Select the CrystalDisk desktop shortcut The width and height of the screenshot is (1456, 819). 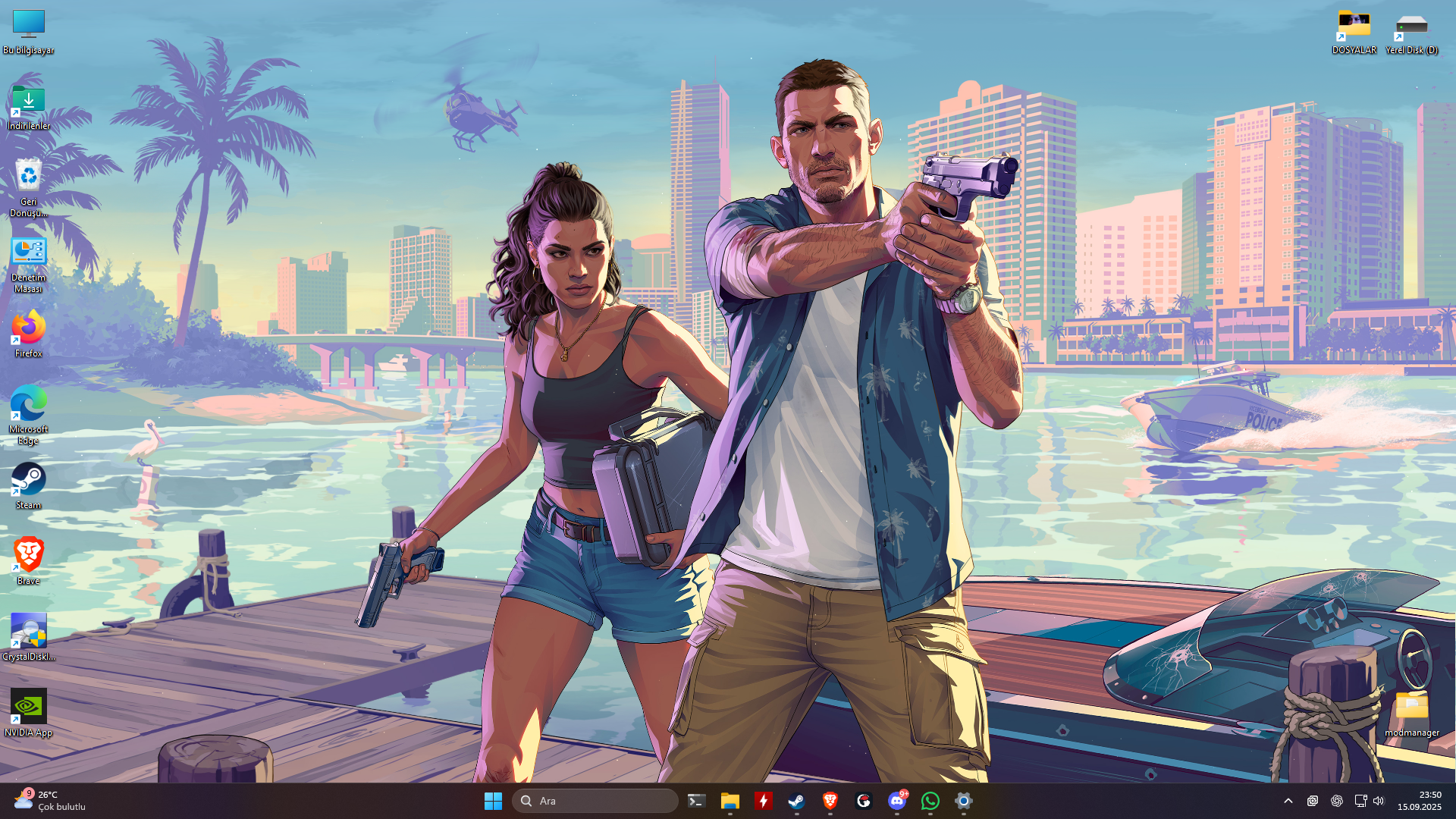pyautogui.click(x=28, y=638)
